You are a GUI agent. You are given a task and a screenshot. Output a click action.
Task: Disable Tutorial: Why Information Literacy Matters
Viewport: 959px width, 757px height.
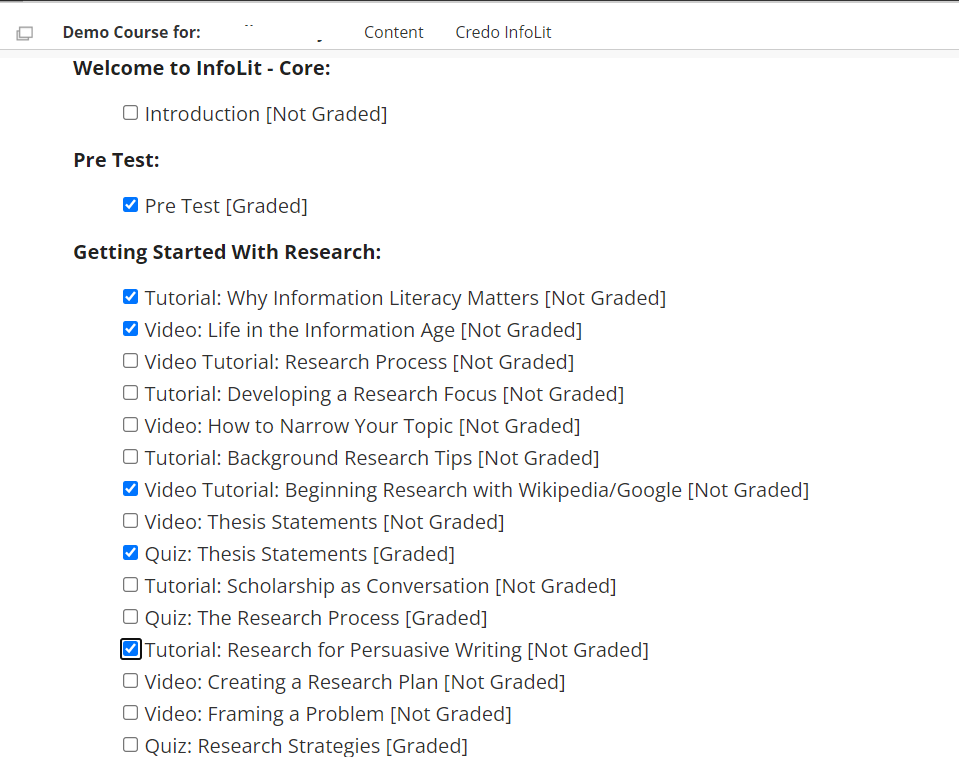(130, 296)
